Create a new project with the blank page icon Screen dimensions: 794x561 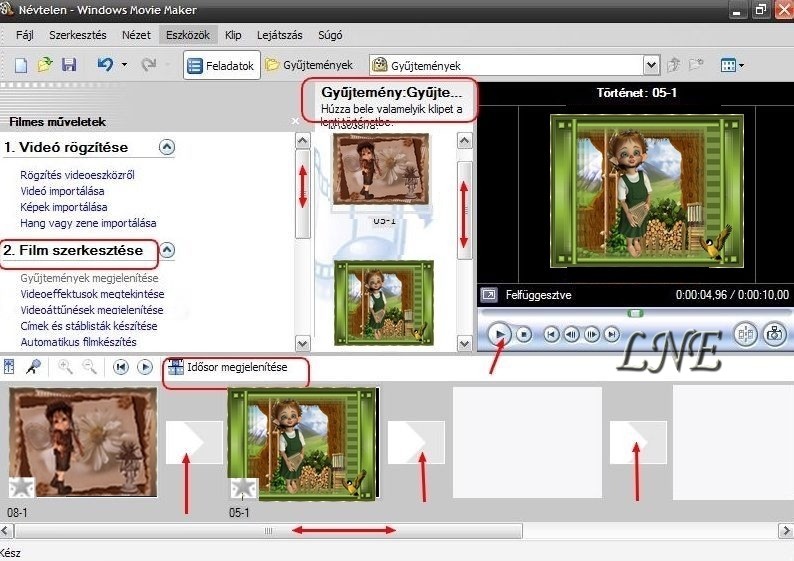point(21,65)
